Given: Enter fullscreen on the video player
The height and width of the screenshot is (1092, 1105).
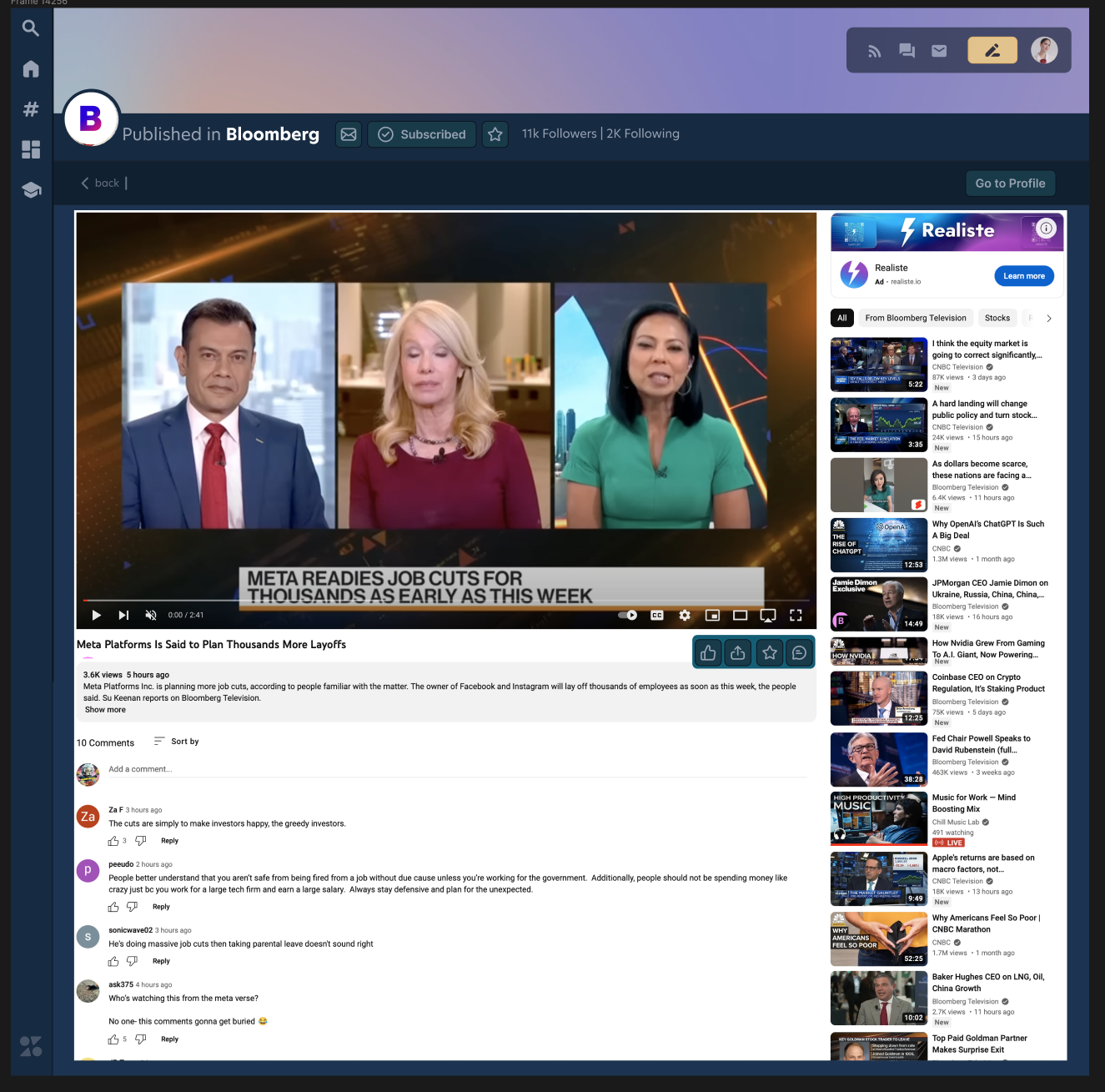Looking at the screenshot, I should (x=796, y=615).
